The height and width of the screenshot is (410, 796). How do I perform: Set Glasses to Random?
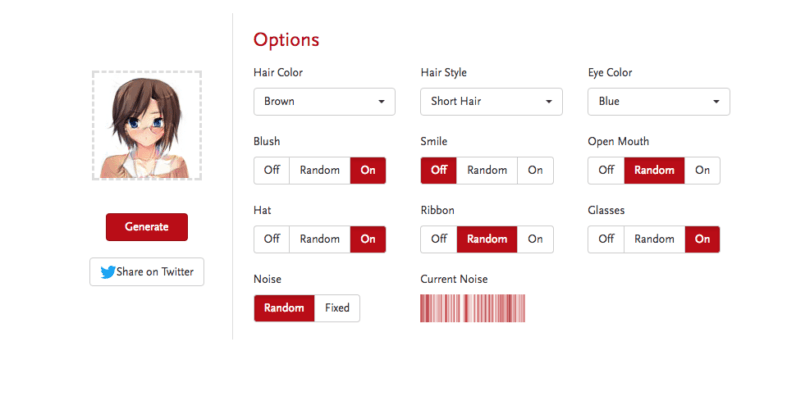click(654, 239)
